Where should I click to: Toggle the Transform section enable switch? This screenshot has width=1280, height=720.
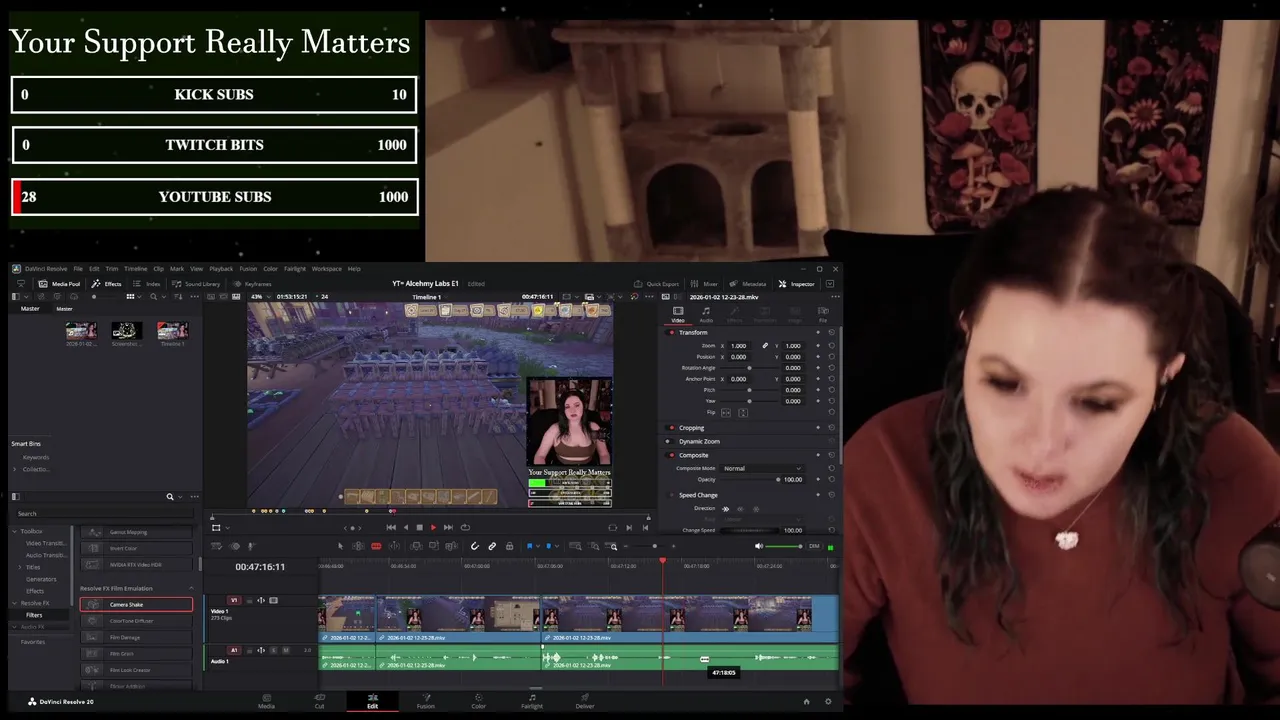click(671, 332)
